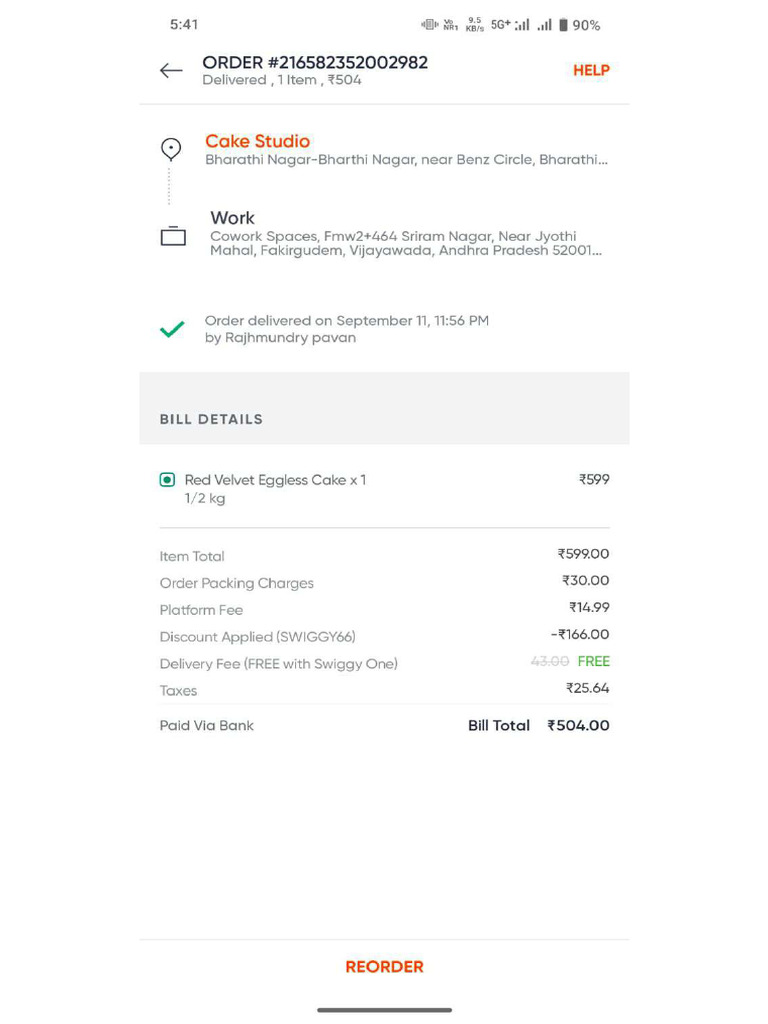Screen dimensions: 768x1024
Task: Tap the battery status icon
Action: click(563, 25)
